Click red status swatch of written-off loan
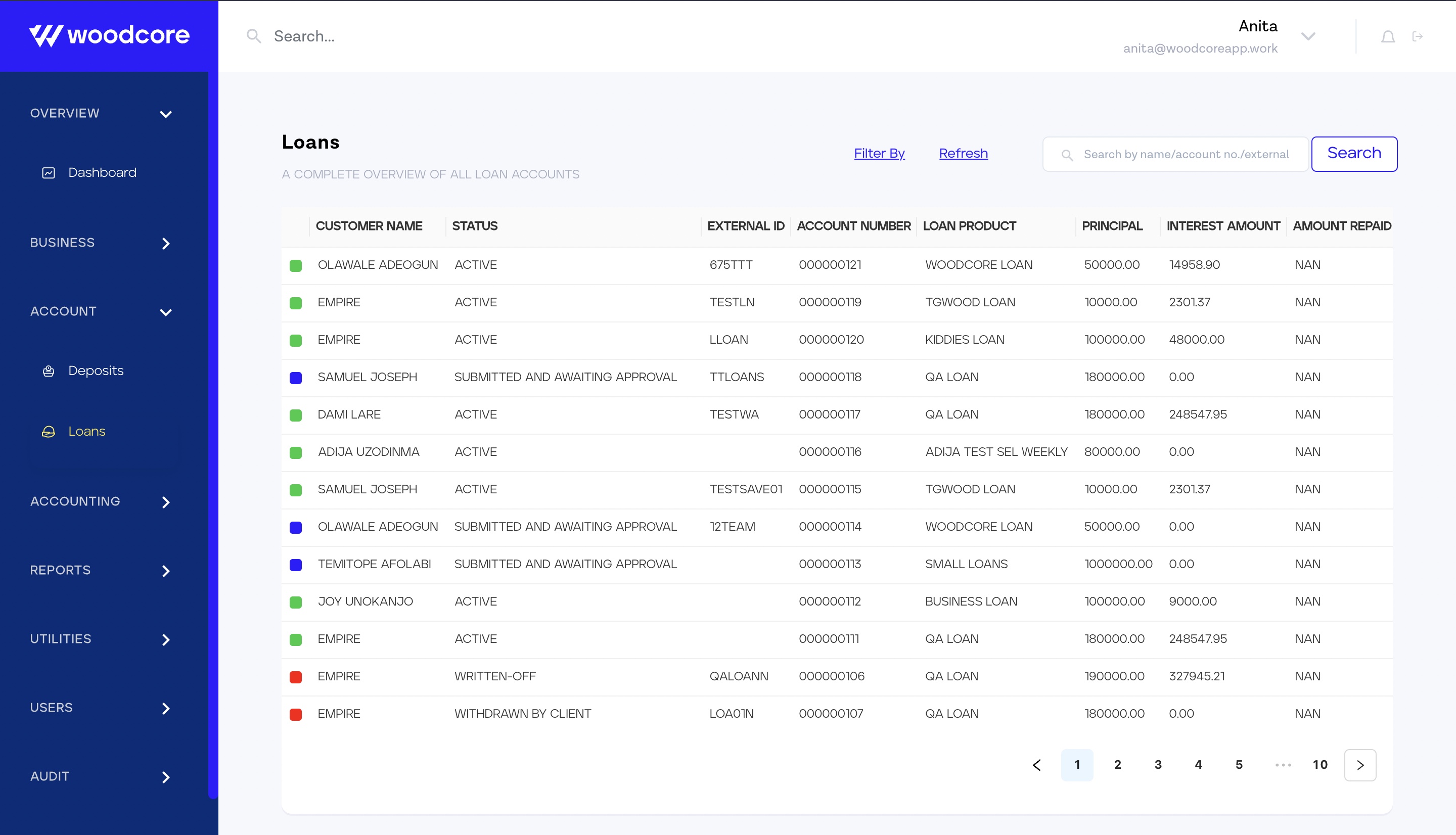This screenshot has height=835, width=1456. click(296, 677)
